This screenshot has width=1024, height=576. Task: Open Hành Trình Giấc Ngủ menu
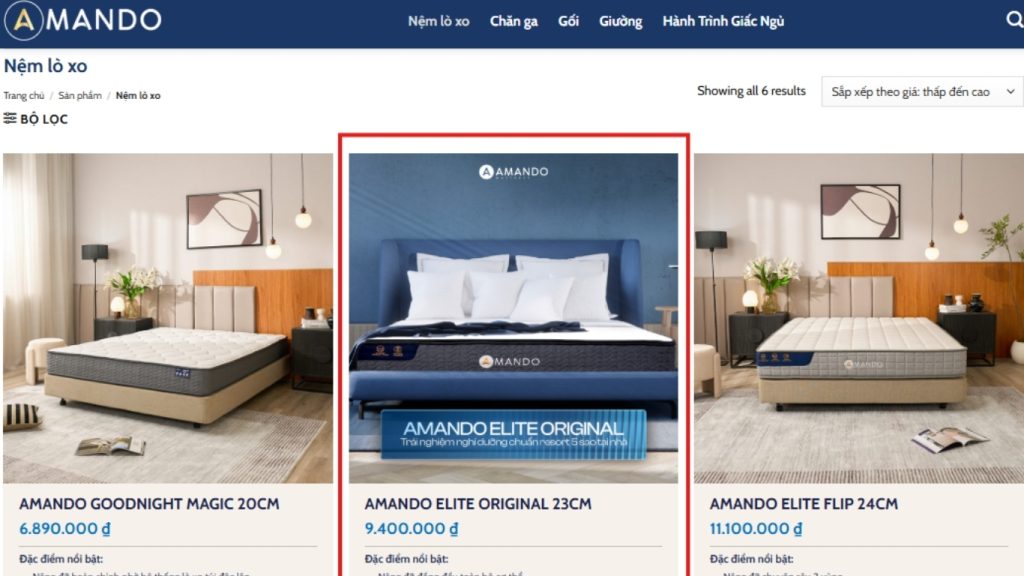723,22
